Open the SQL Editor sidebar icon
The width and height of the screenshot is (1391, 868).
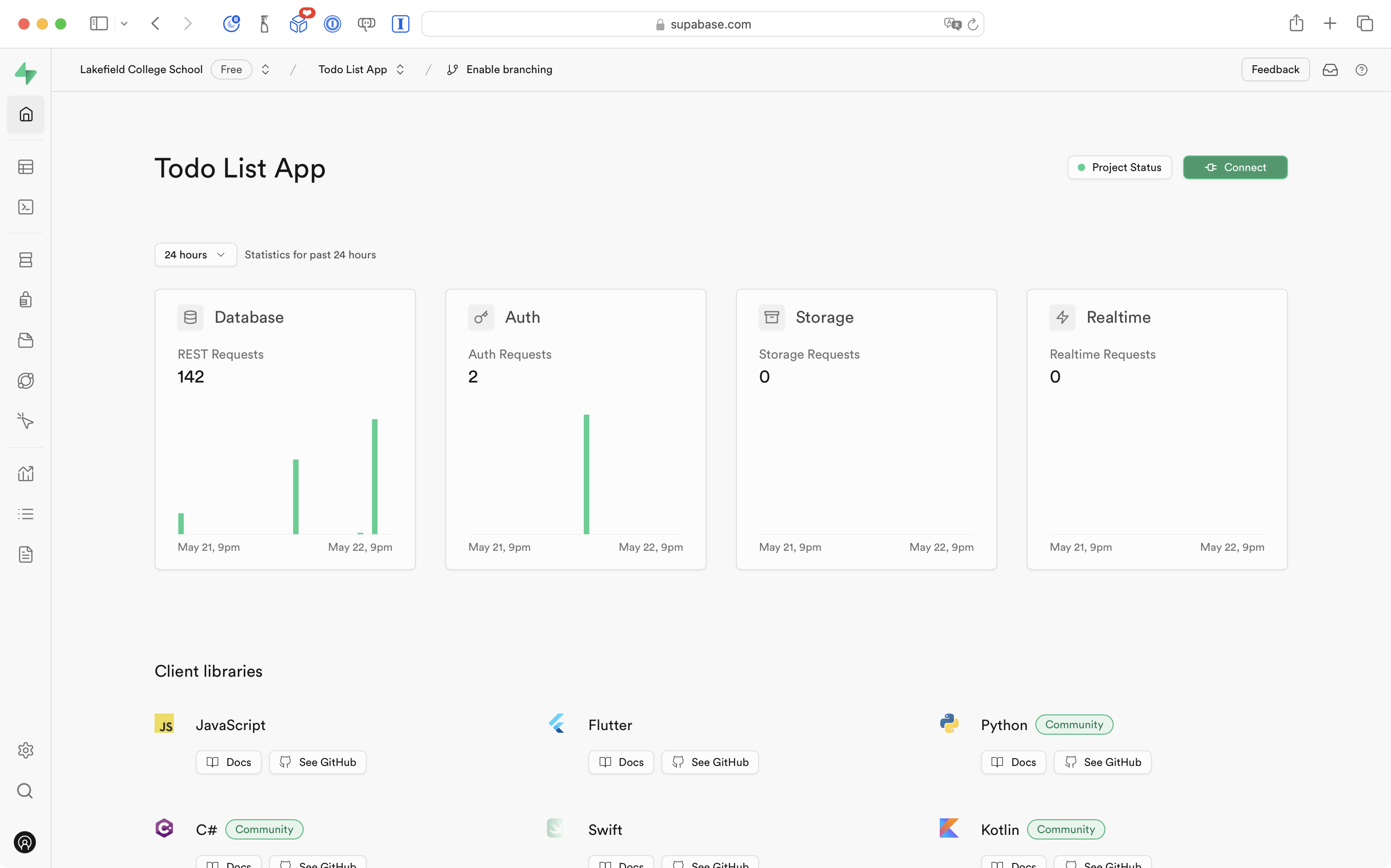(26, 207)
